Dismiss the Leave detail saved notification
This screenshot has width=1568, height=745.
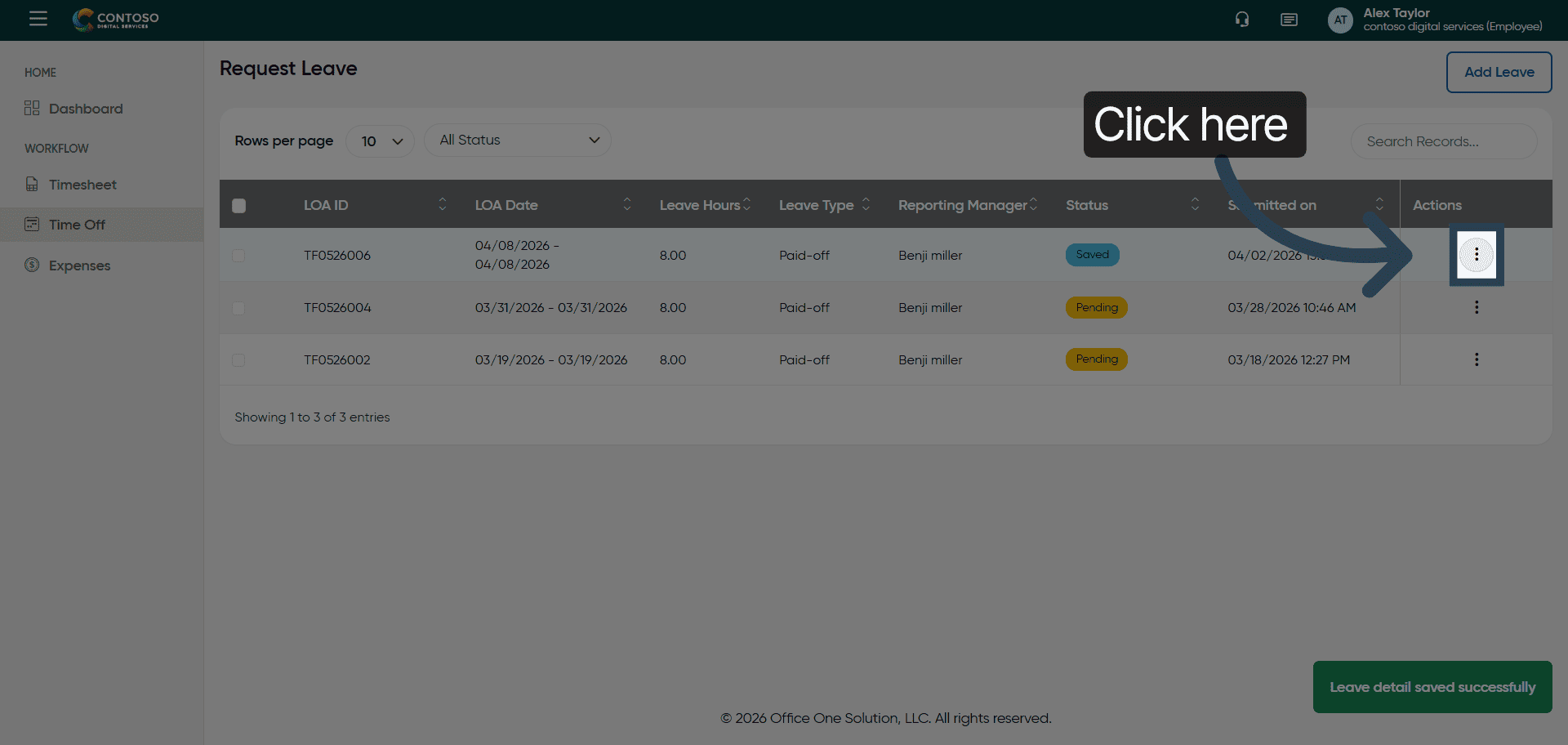1432,687
